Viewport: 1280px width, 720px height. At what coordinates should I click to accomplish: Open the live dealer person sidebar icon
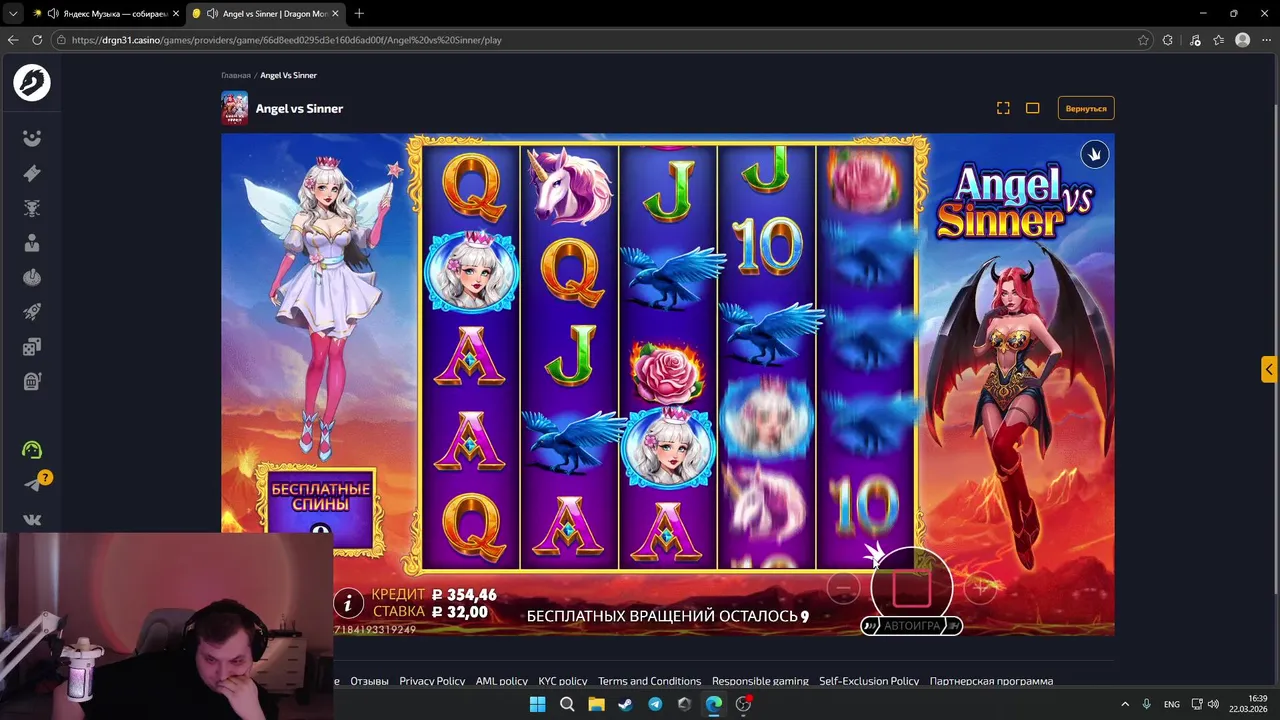point(32,243)
